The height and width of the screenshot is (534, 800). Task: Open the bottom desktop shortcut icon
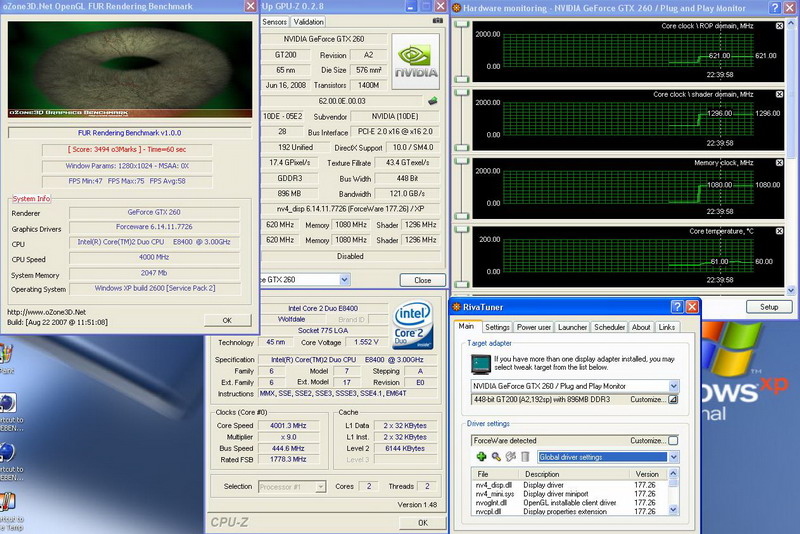tap(7, 502)
